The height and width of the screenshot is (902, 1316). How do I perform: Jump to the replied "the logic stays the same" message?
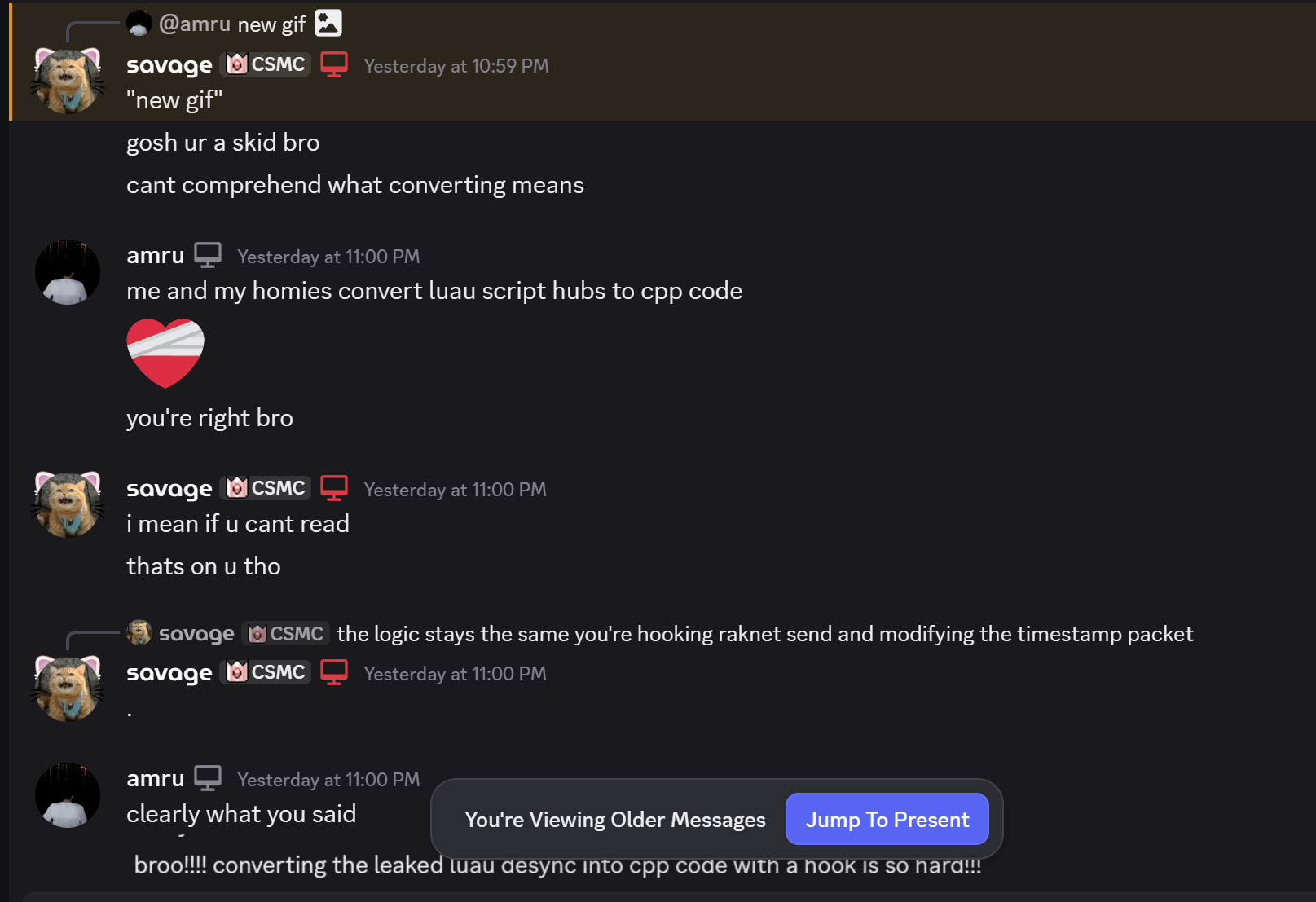pos(764,634)
